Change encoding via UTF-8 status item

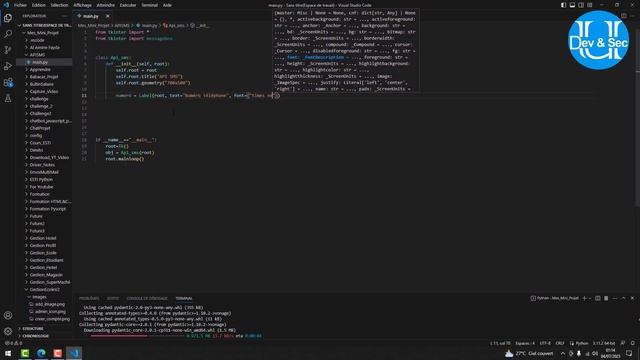pos(545,343)
